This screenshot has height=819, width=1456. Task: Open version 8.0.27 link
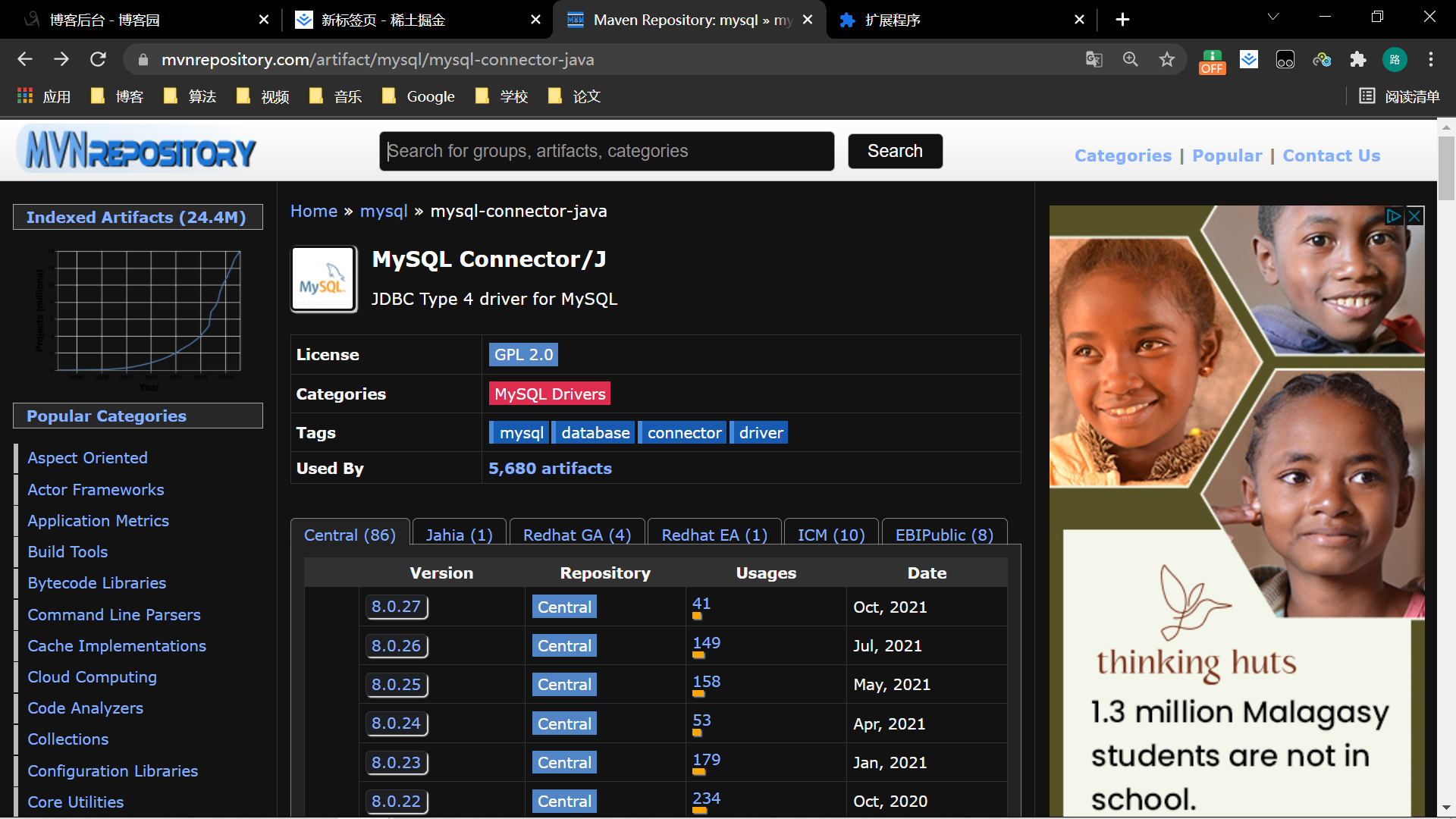click(x=396, y=607)
